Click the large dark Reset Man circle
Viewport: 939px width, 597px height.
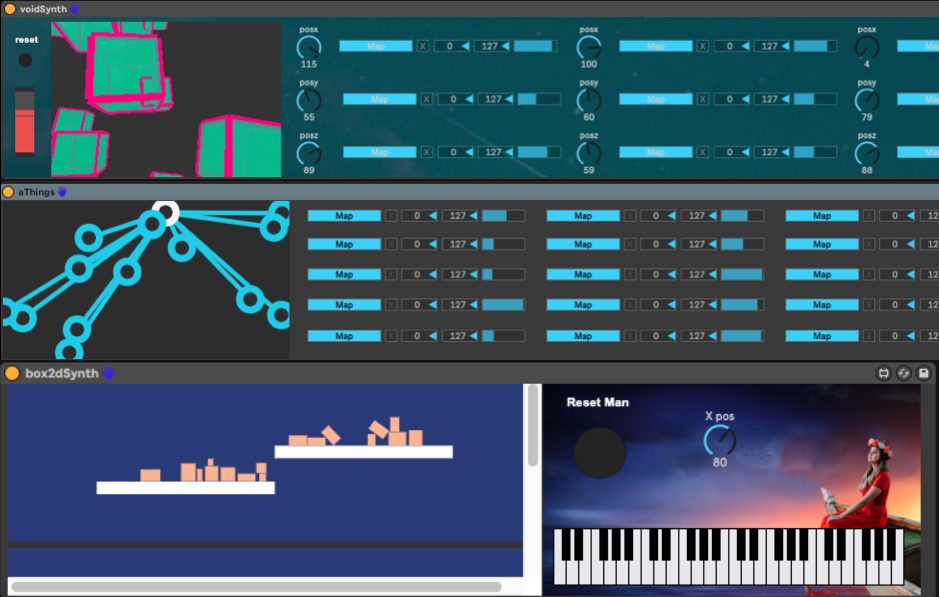click(x=600, y=453)
